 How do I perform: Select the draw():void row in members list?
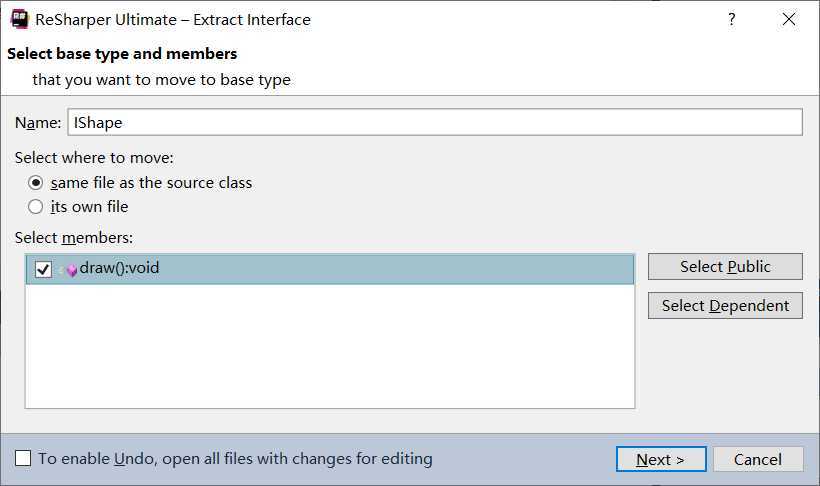point(330,269)
